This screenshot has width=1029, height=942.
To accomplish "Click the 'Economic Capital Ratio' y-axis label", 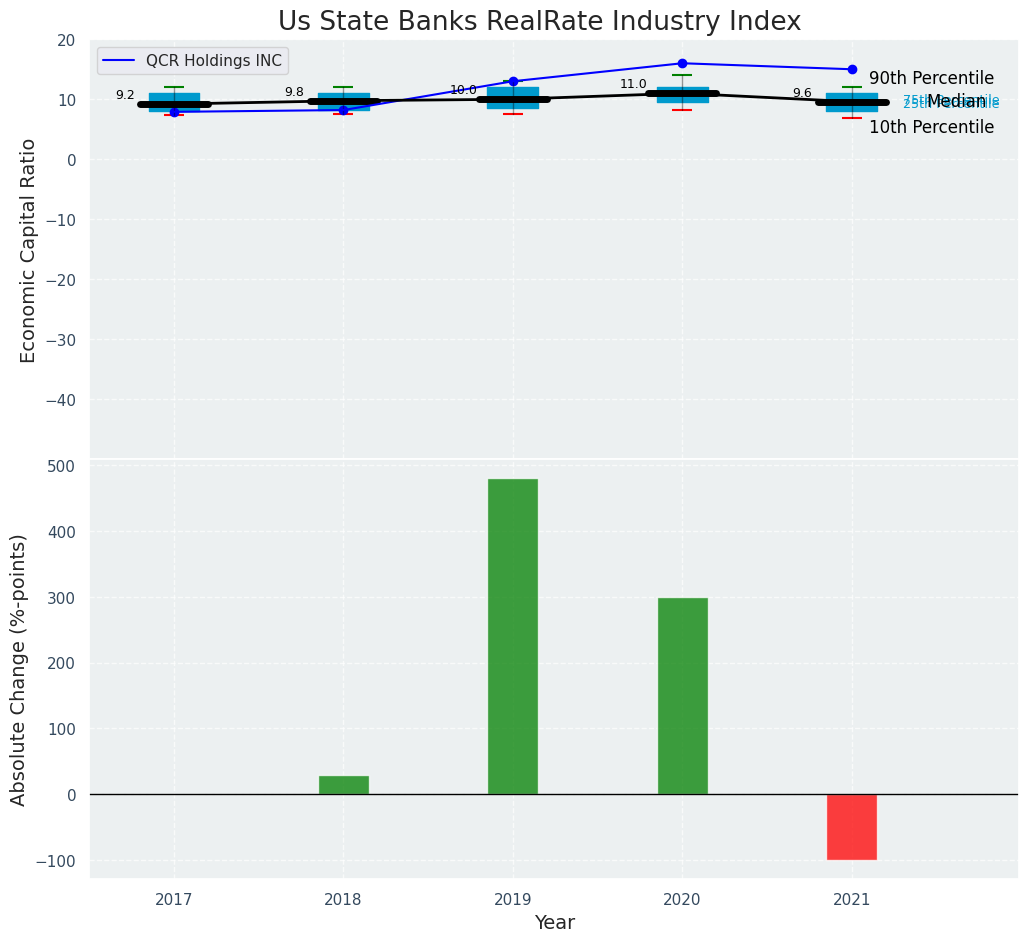I will pos(28,251).
